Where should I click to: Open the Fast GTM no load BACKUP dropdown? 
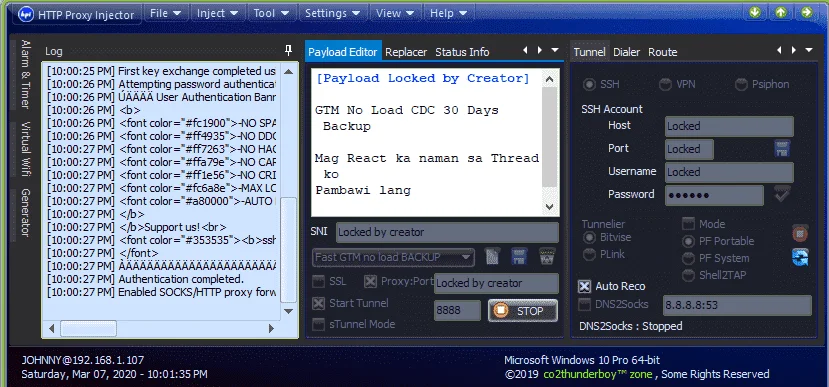click(x=393, y=257)
